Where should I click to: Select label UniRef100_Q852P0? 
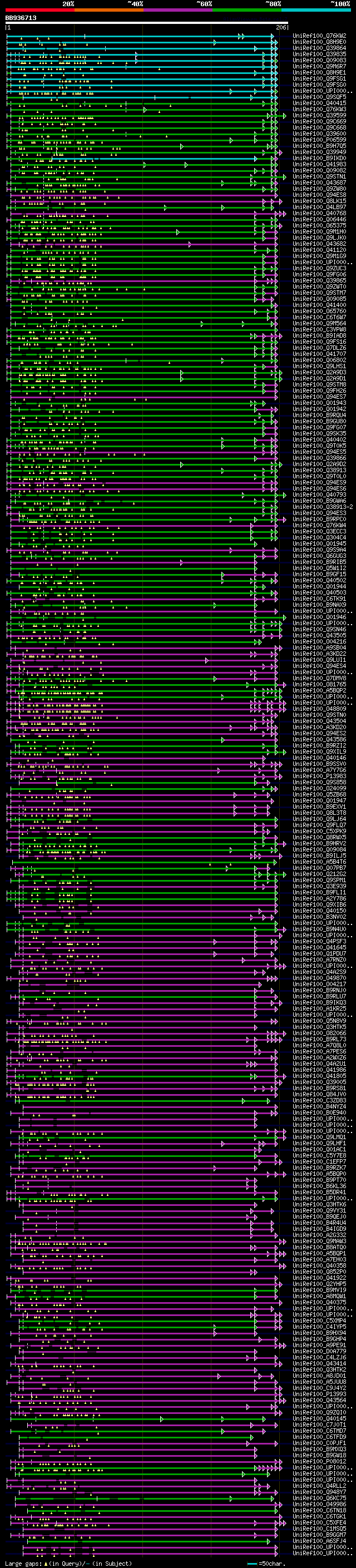319,1272
